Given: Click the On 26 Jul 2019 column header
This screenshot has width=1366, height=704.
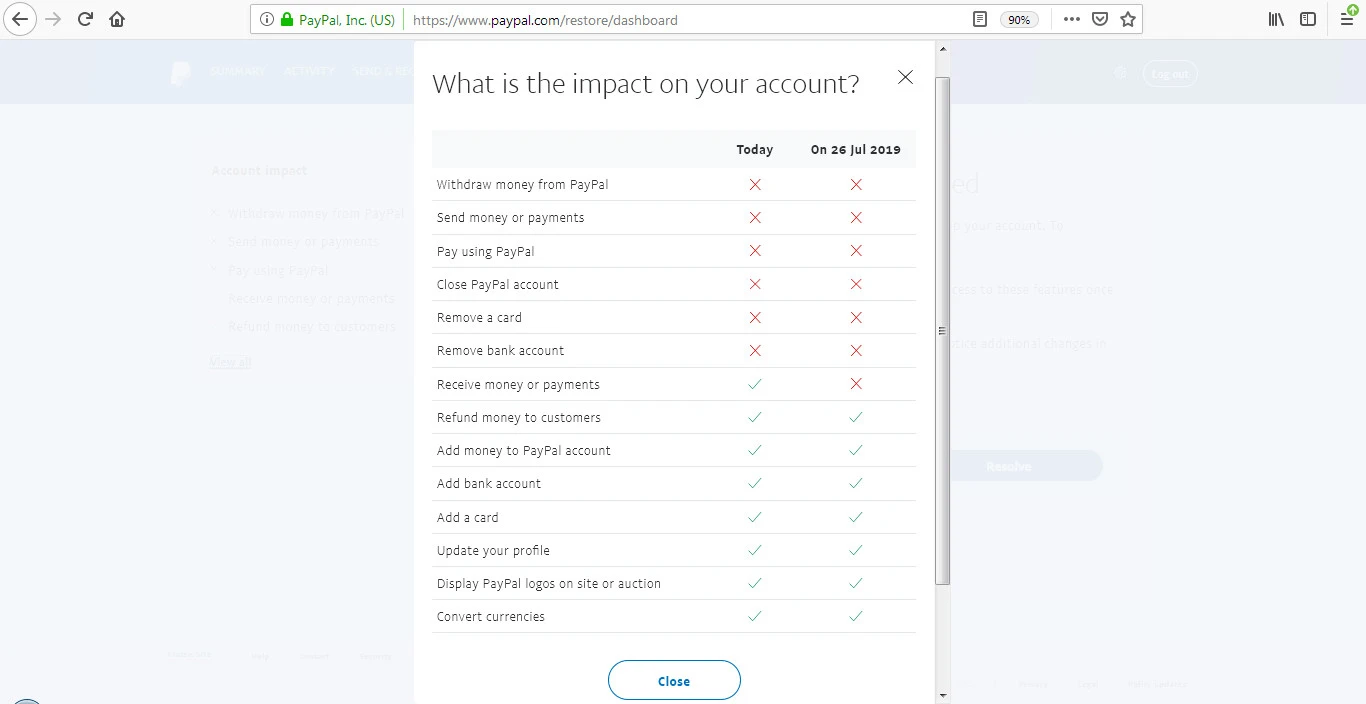Looking at the screenshot, I should (855, 149).
